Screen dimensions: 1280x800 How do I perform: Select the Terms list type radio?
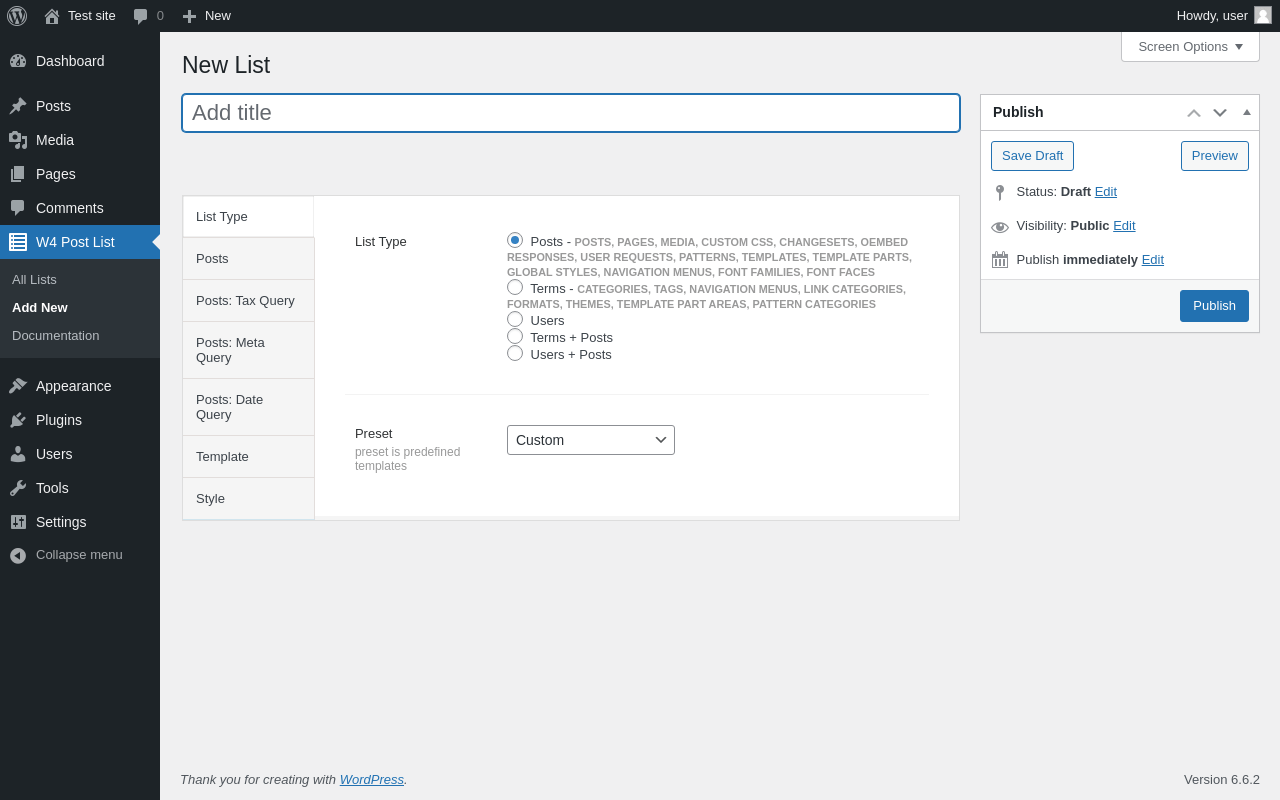[515, 287]
